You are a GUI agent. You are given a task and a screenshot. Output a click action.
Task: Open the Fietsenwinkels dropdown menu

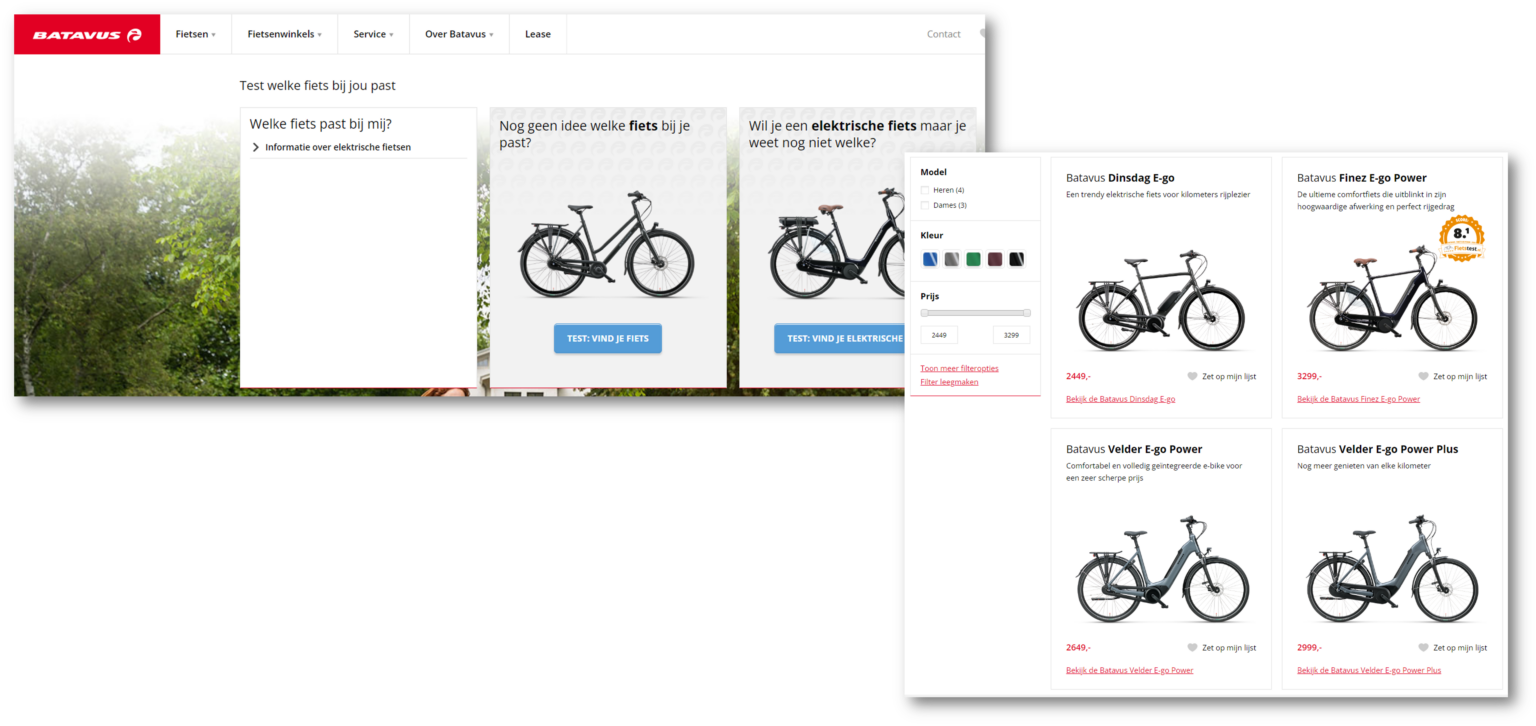284,34
